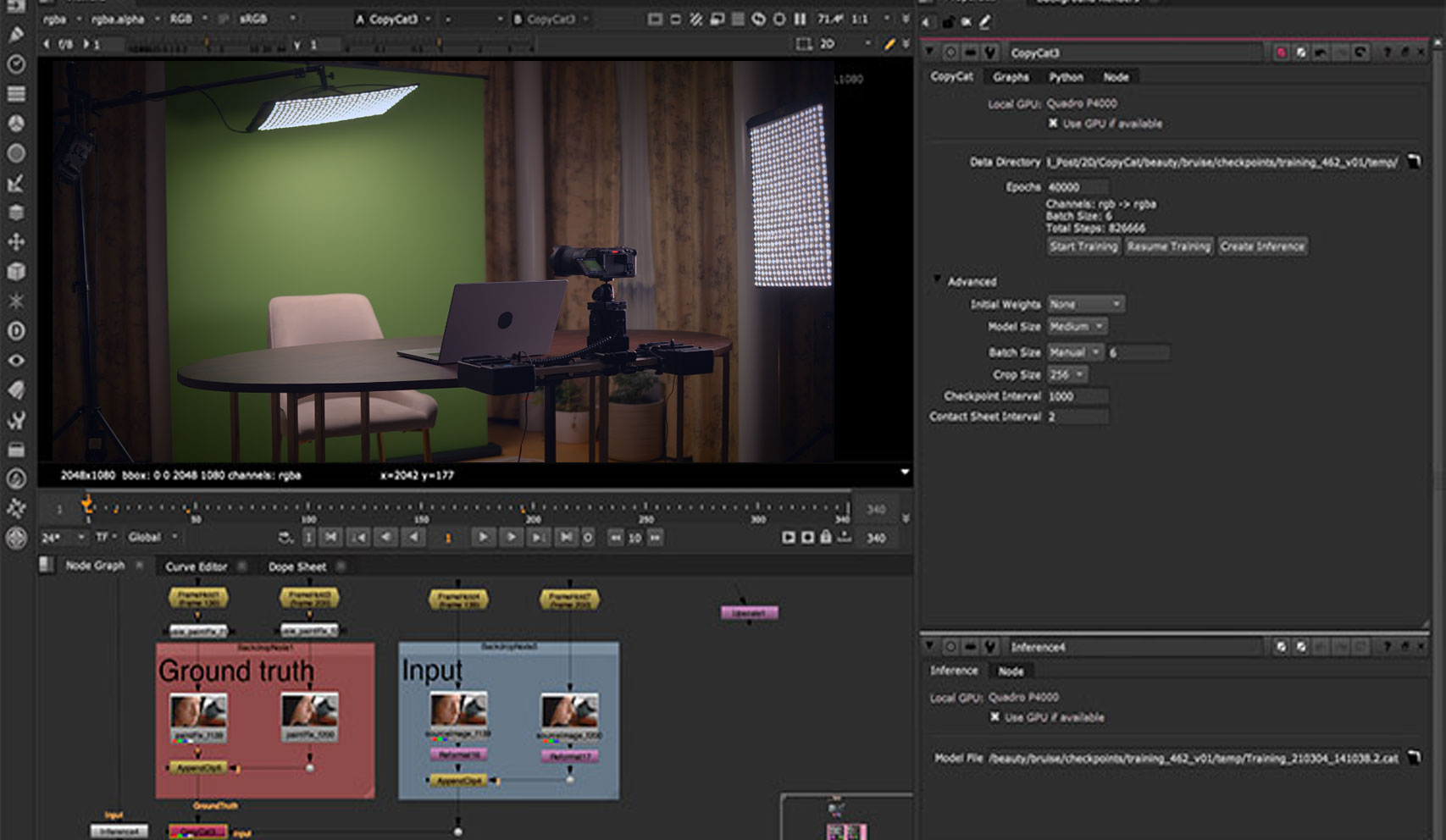
Task: Click the Create Inference button
Action: (x=1262, y=246)
